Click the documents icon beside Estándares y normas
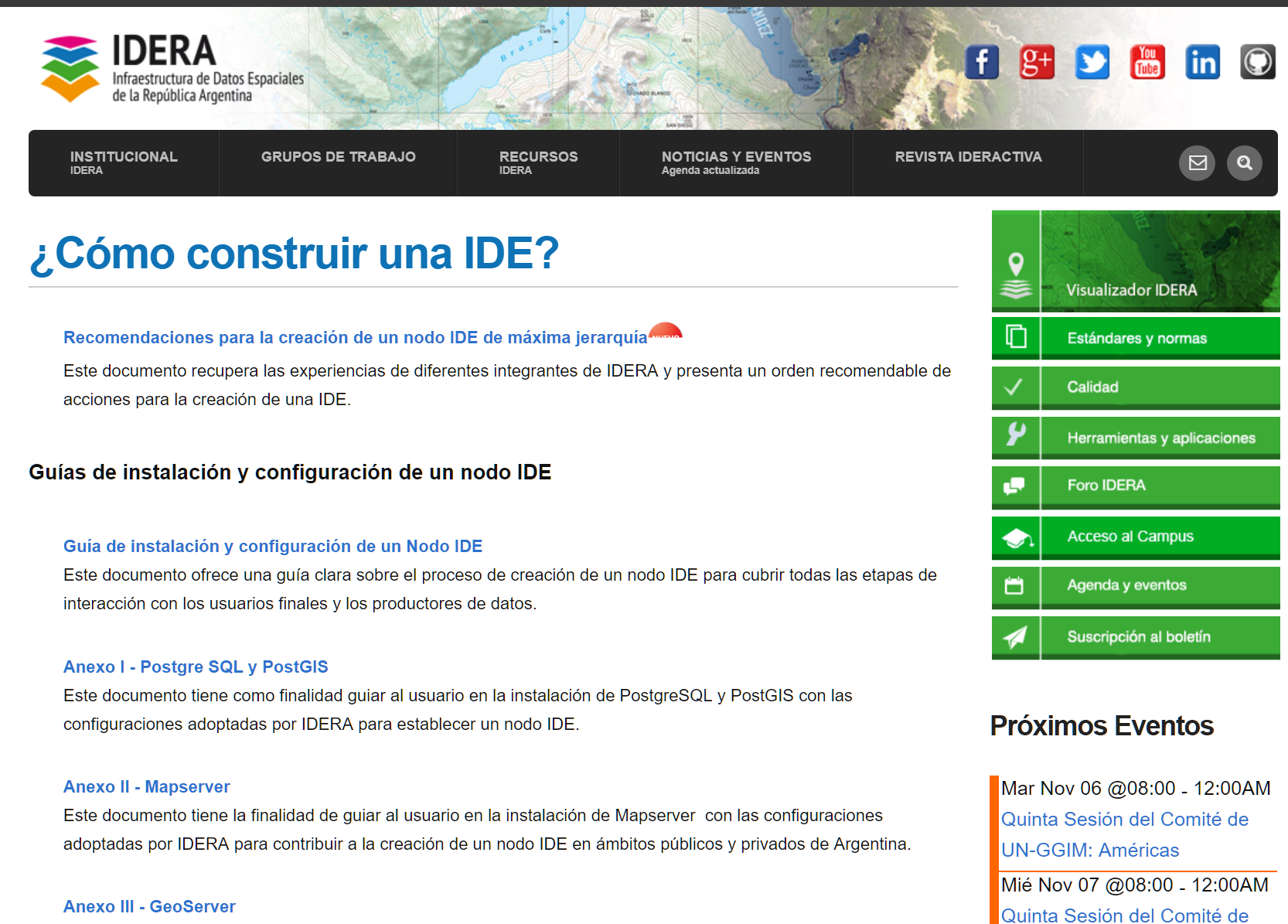Image resolution: width=1288 pixels, height=924 pixels. tap(1016, 337)
